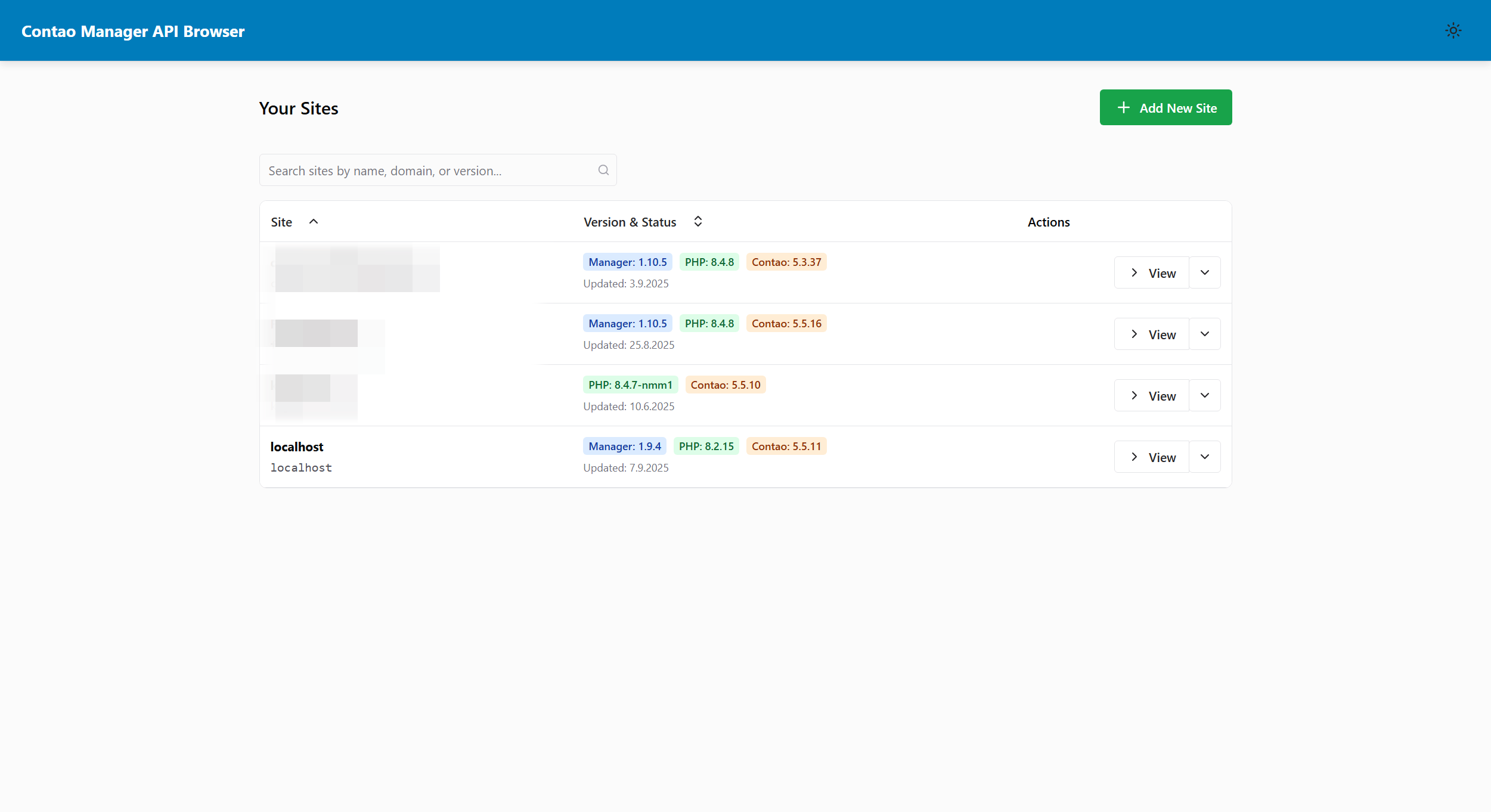Viewport: 1491px width, 812px height.
Task: Click View on the Contao 5.3.37 row
Action: (1151, 272)
